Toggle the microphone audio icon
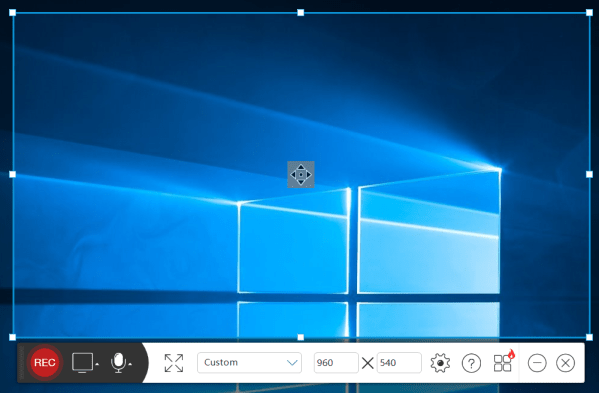Image resolution: width=599 pixels, height=393 pixels. pyautogui.click(x=118, y=362)
